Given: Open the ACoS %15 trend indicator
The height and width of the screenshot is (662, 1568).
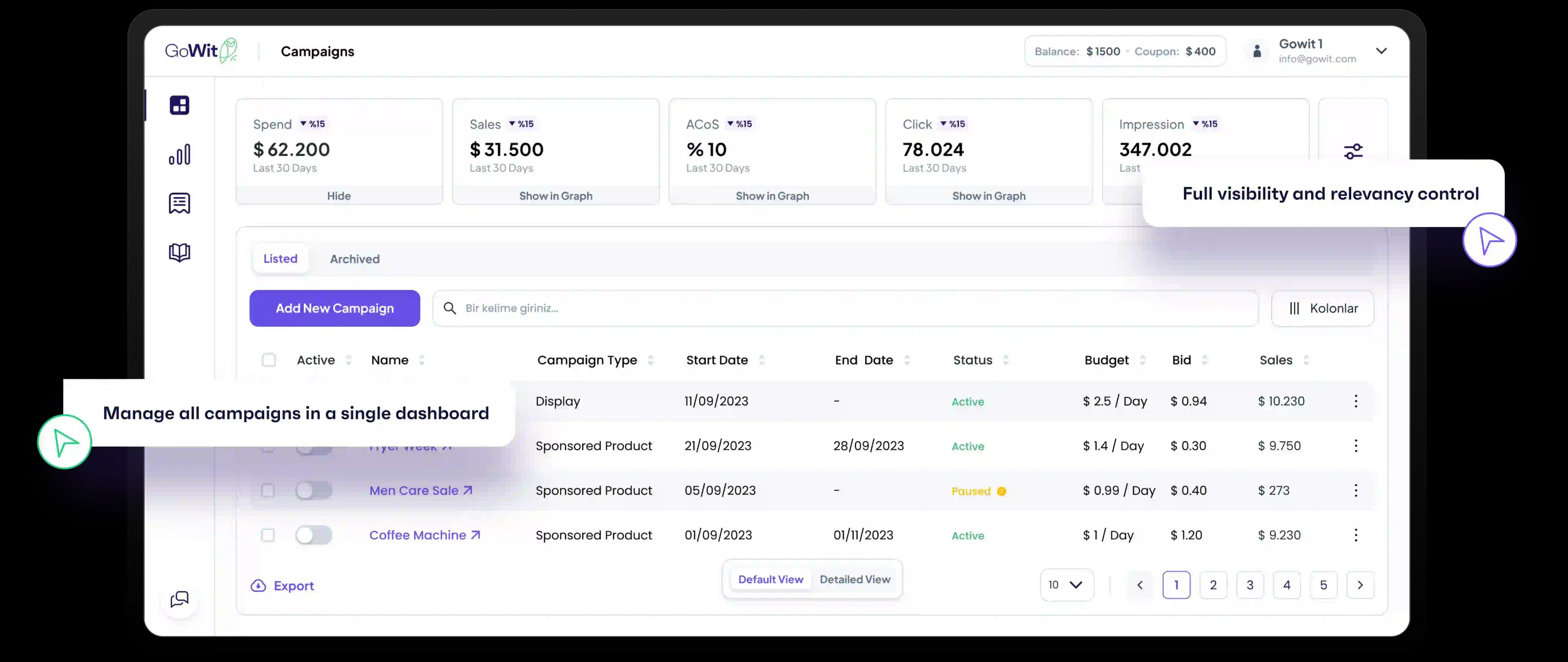Looking at the screenshot, I should (739, 124).
